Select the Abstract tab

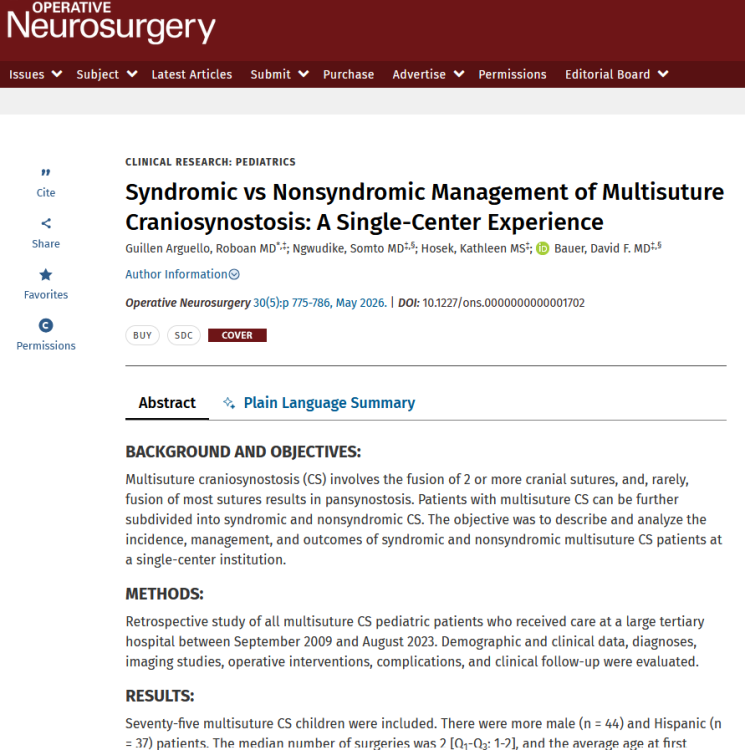click(167, 403)
